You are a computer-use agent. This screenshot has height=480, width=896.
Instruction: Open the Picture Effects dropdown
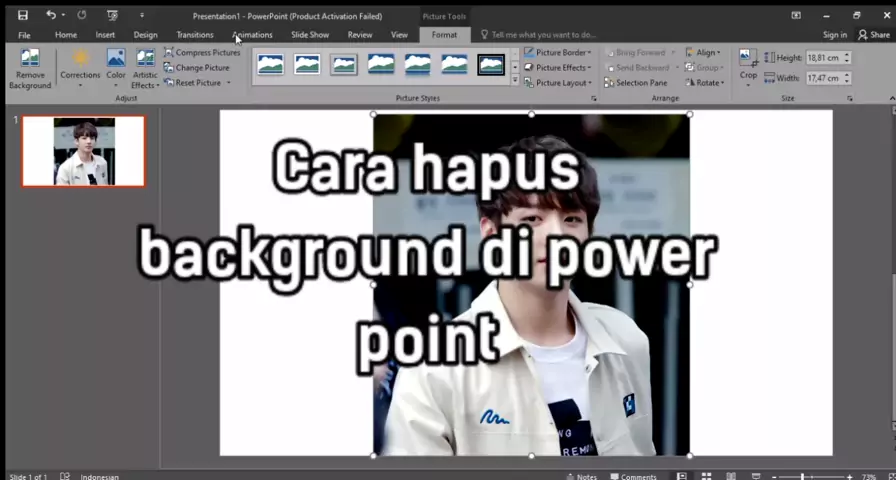pos(562,68)
